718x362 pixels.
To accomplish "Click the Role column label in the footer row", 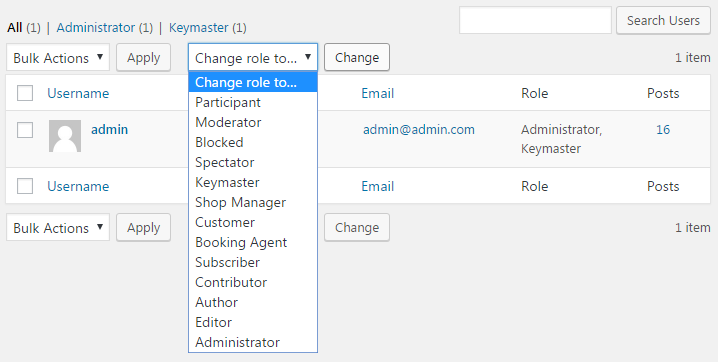I will (534, 186).
